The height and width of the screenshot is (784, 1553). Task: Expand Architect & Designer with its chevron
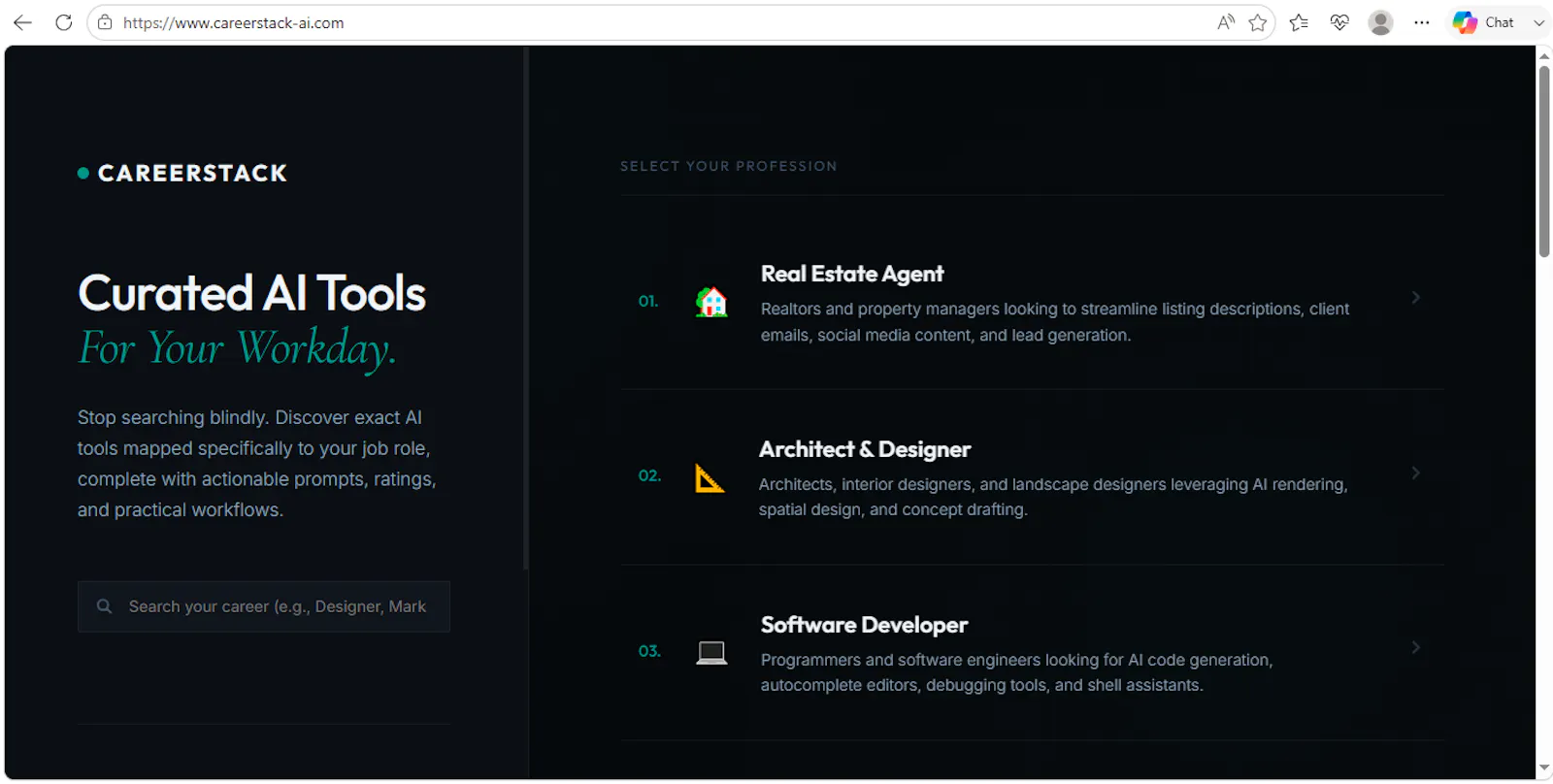pyautogui.click(x=1416, y=473)
